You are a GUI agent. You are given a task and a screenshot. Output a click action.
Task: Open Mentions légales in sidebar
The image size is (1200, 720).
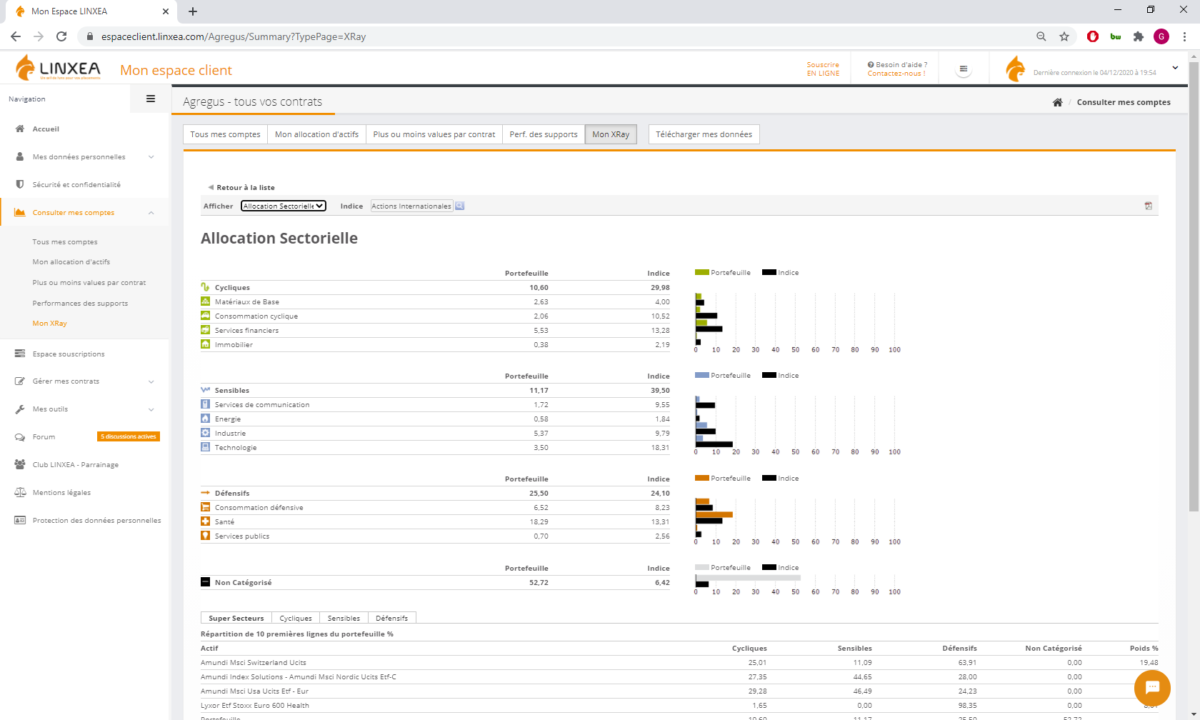click(x=61, y=493)
